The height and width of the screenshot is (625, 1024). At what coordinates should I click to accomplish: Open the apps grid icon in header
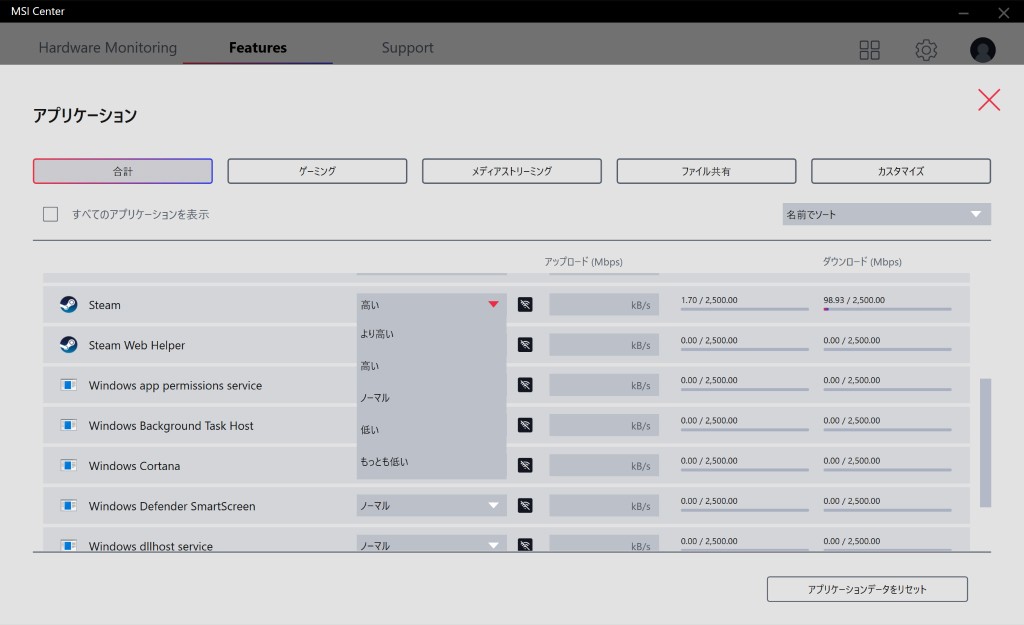pyautogui.click(x=869, y=50)
